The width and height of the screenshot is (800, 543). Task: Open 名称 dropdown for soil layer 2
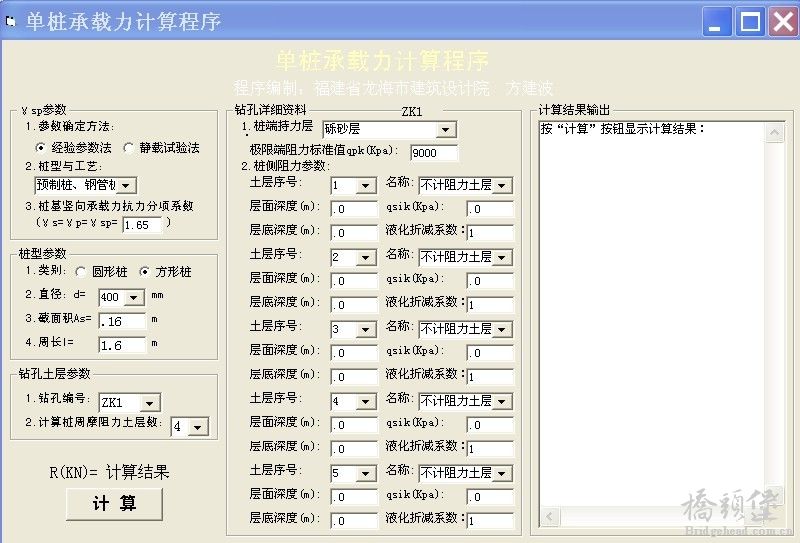502,257
